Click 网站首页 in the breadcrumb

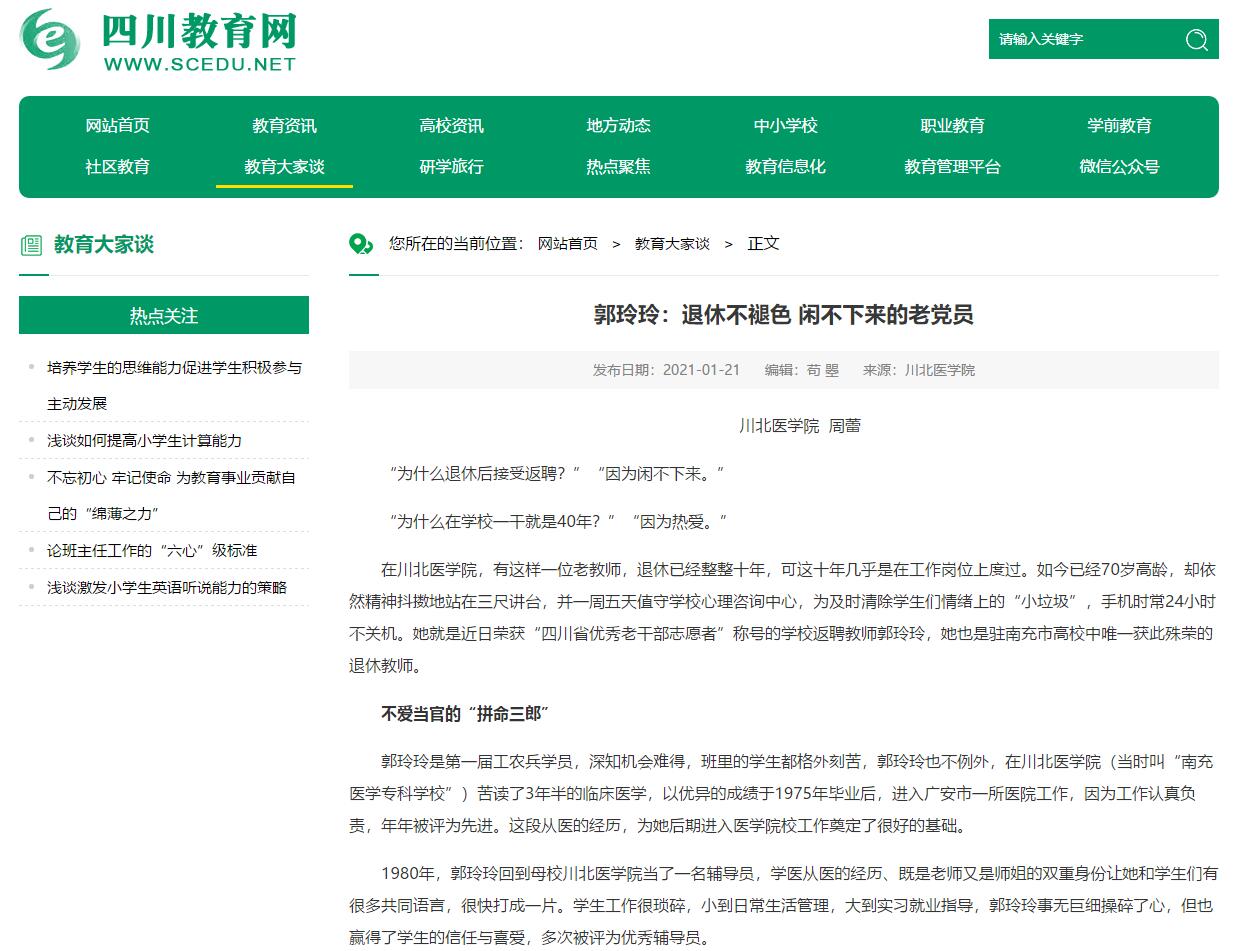(x=567, y=244)
